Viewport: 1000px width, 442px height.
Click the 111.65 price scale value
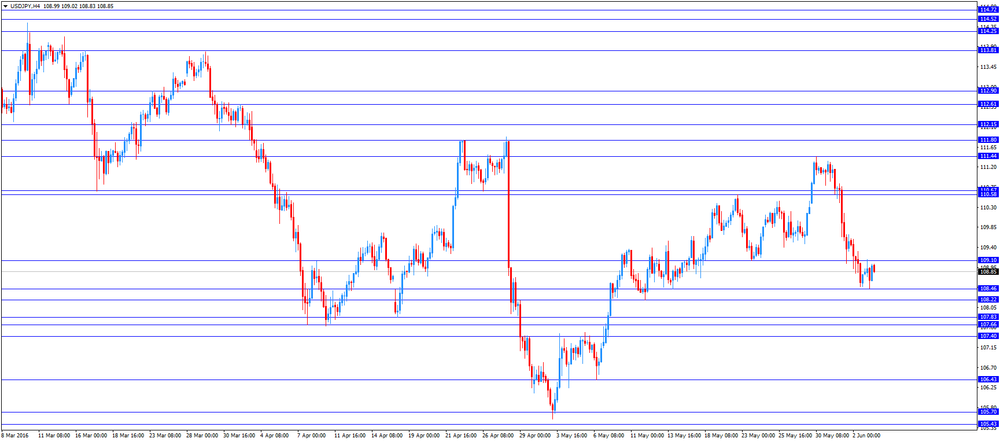click(989, 147)
